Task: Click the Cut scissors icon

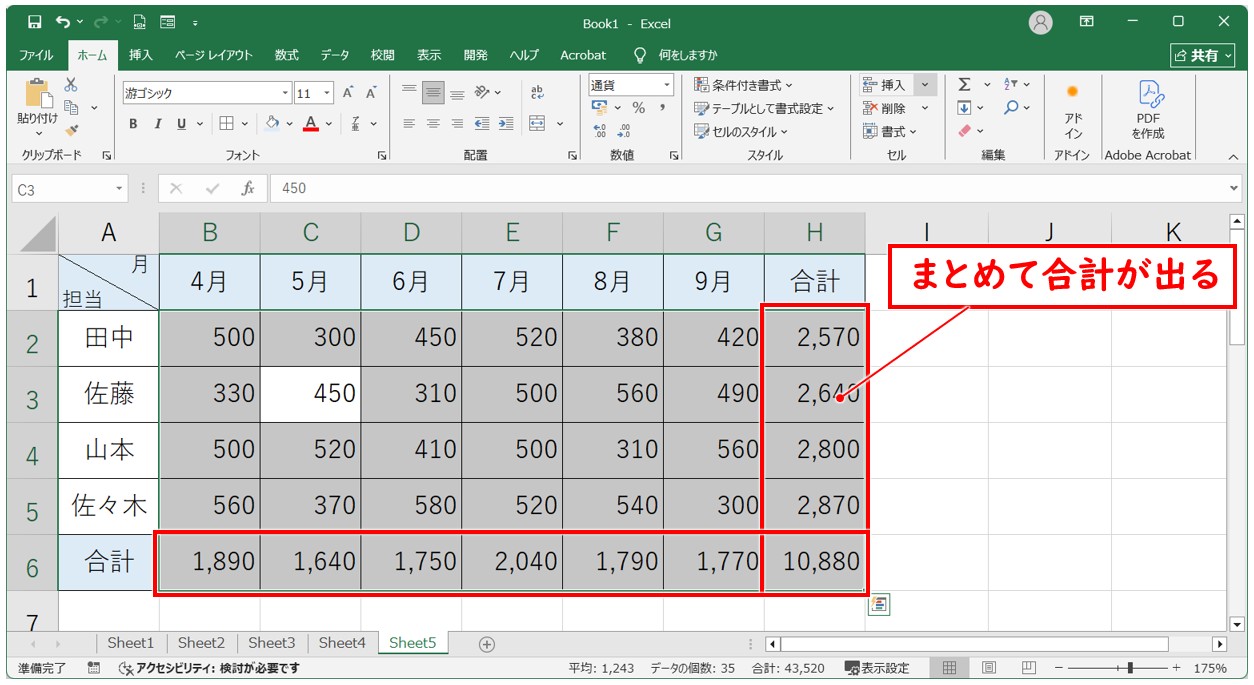Action: coord(71,85)
